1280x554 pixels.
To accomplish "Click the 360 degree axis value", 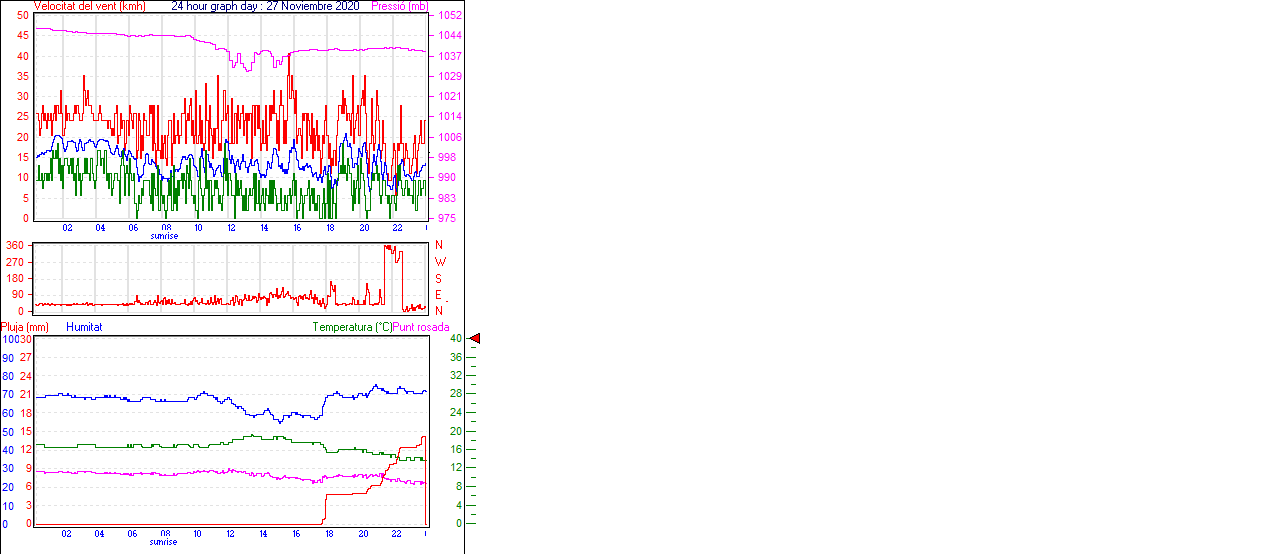I will (x=15, y=245).
